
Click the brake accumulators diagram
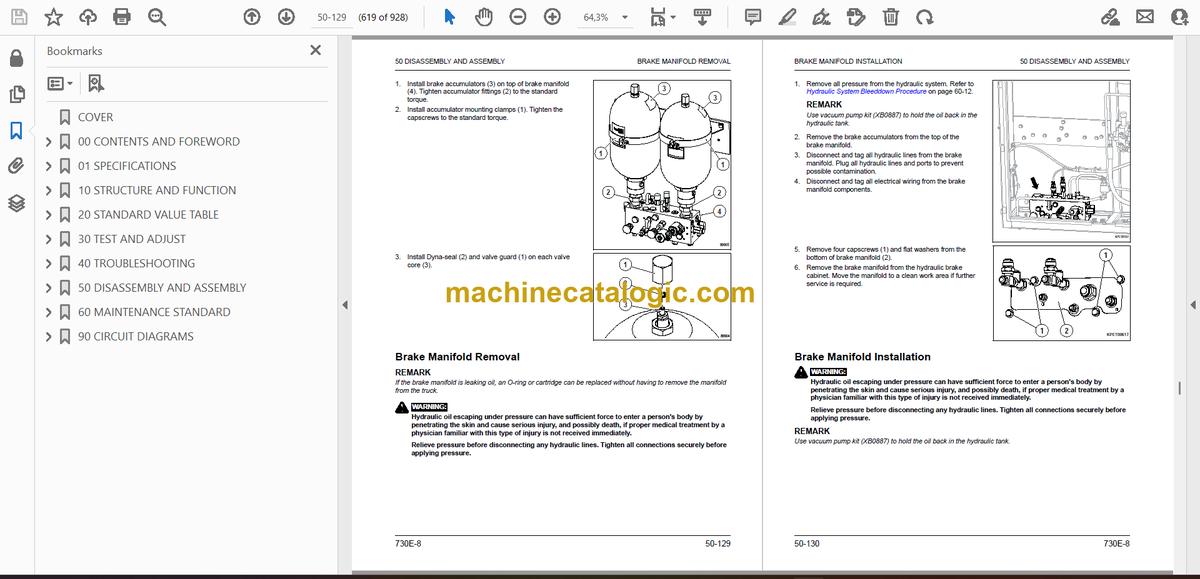point(663,164)
